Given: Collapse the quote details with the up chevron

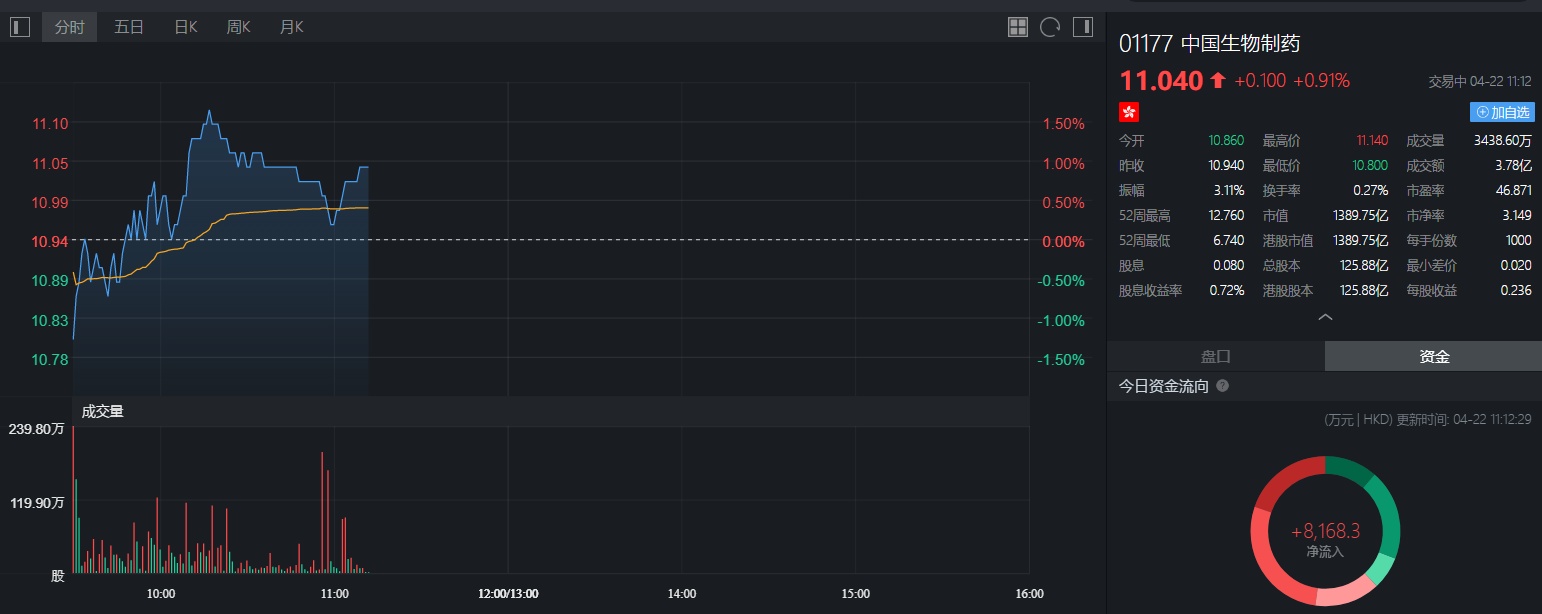Looking at the screenshot, I should click(x=1325, y=317).
